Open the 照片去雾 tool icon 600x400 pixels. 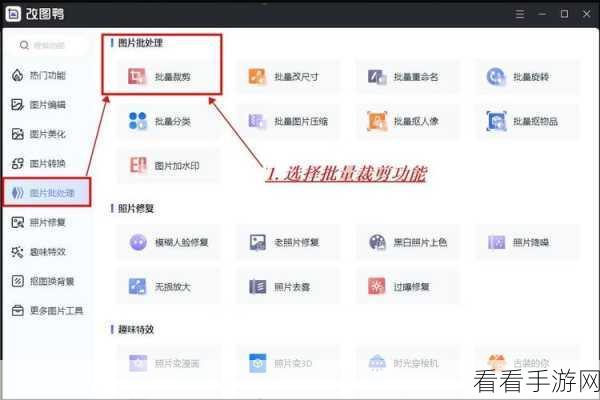click(x=257, y=287)
